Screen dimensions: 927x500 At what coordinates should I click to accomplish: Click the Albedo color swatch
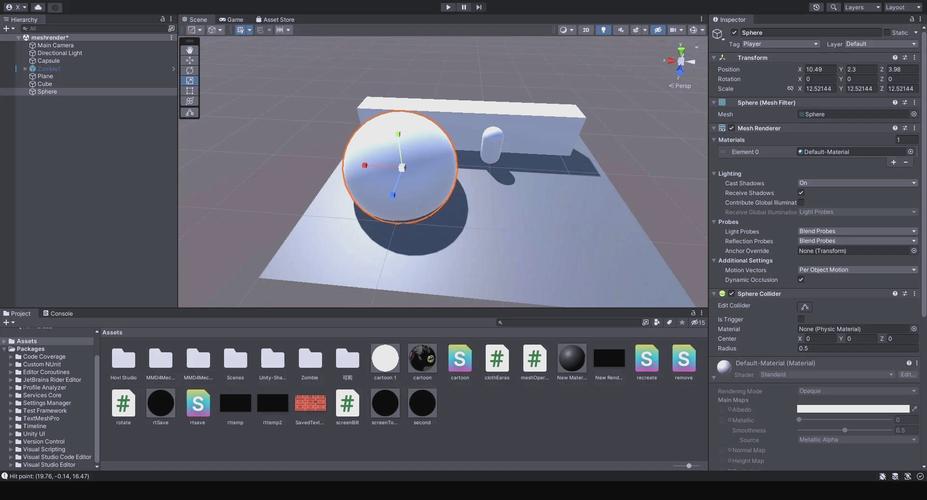coord(853,409)
